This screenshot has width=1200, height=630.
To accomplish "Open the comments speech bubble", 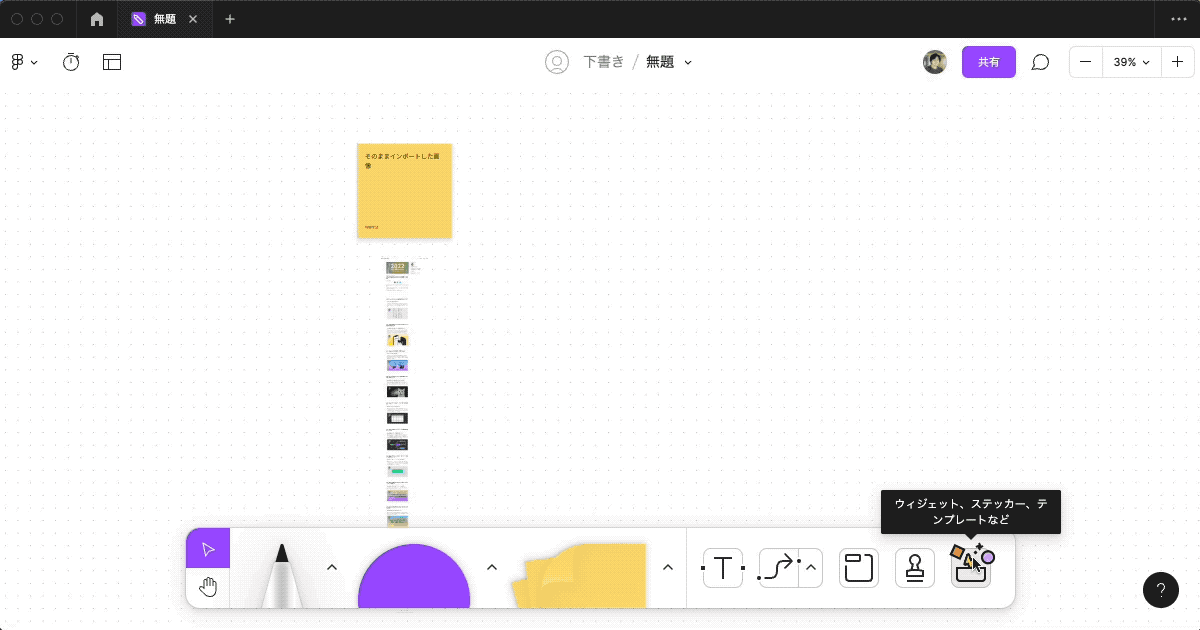I will pyautogui.click(x=1040, y=62).
